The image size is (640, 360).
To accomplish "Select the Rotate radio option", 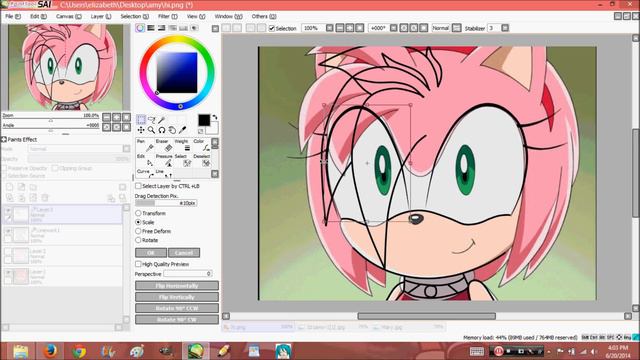I will [x=138, y=240].
